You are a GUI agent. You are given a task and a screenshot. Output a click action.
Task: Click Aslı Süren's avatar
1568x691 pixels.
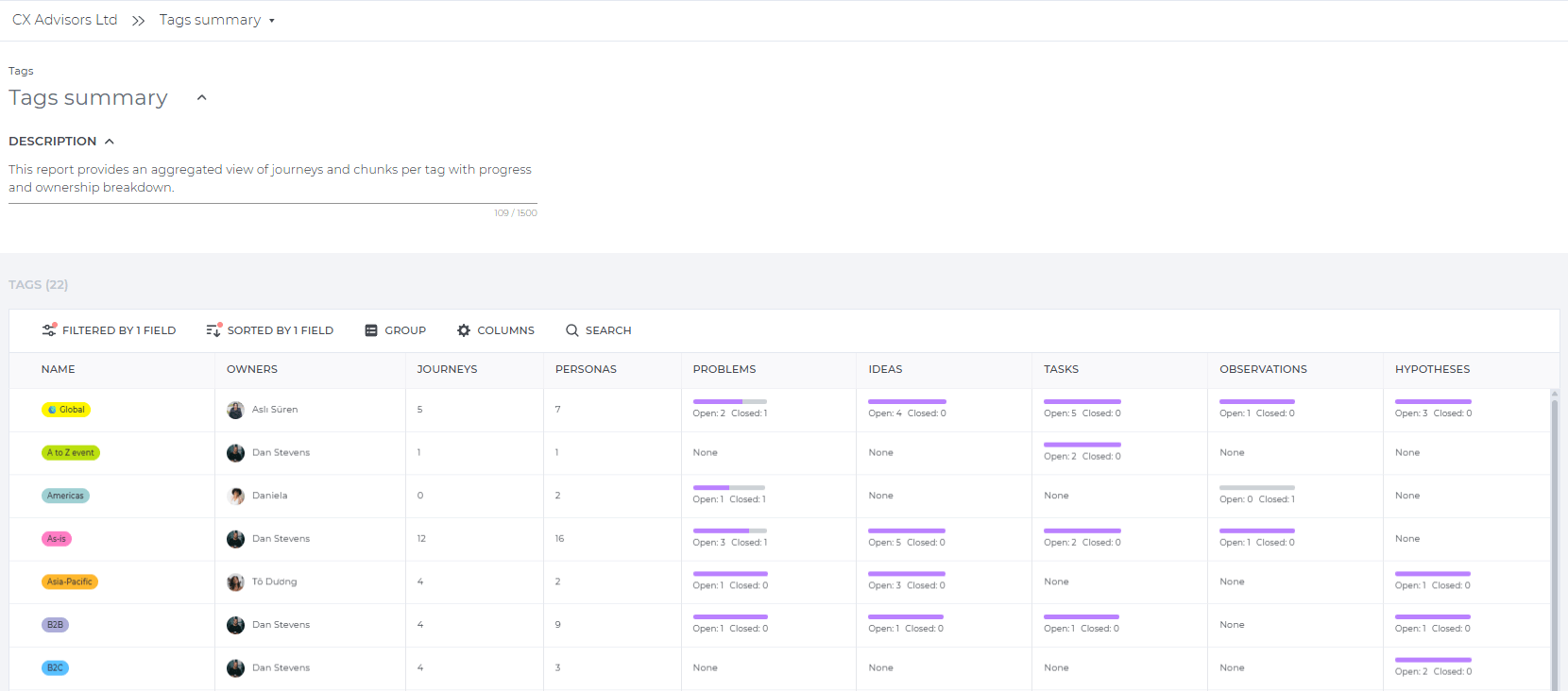(236, 410)
